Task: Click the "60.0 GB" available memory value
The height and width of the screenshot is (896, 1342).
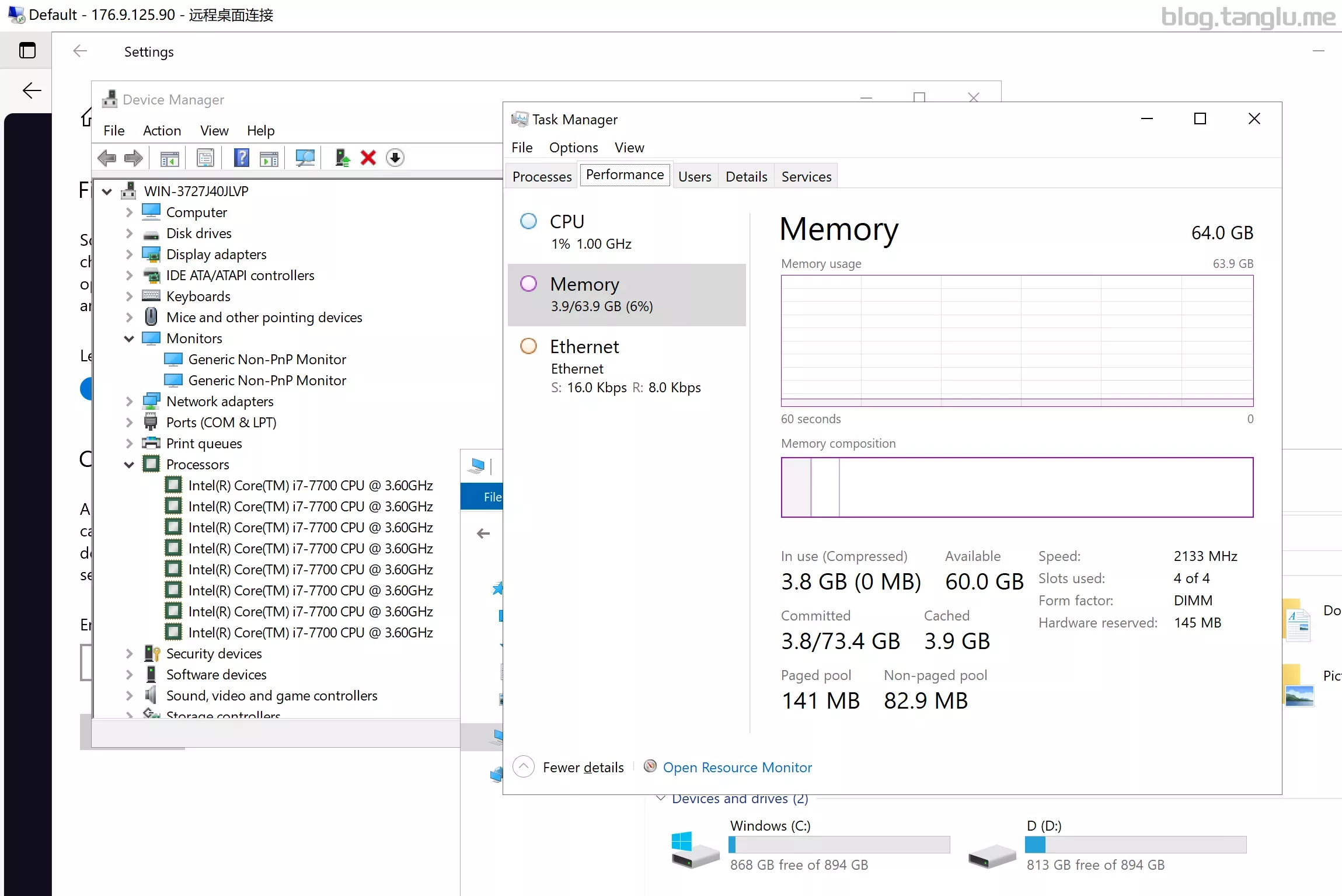Action: [x=984, y=581]
